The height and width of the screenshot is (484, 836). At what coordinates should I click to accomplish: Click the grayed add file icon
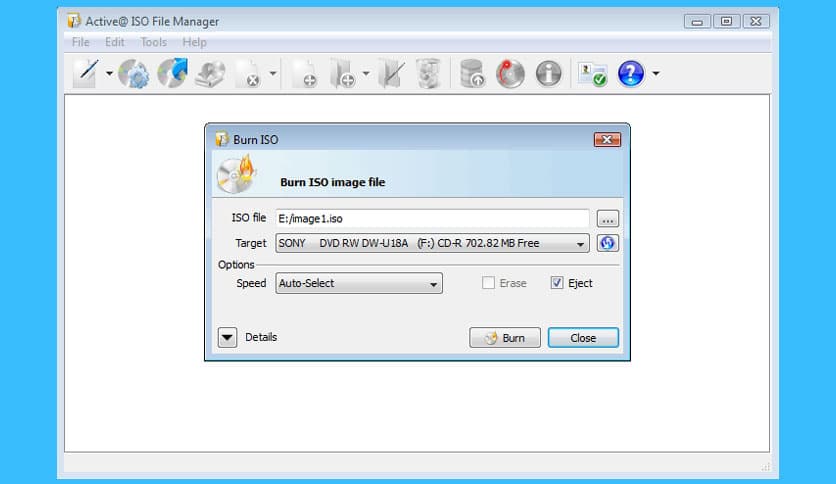(x=304, y=74)
